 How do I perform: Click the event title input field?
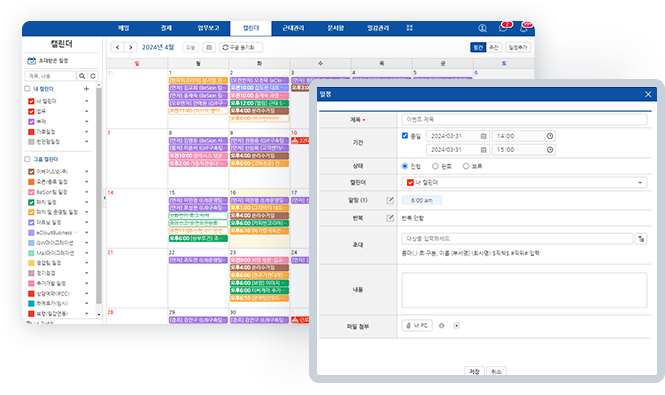click(524, 120)
